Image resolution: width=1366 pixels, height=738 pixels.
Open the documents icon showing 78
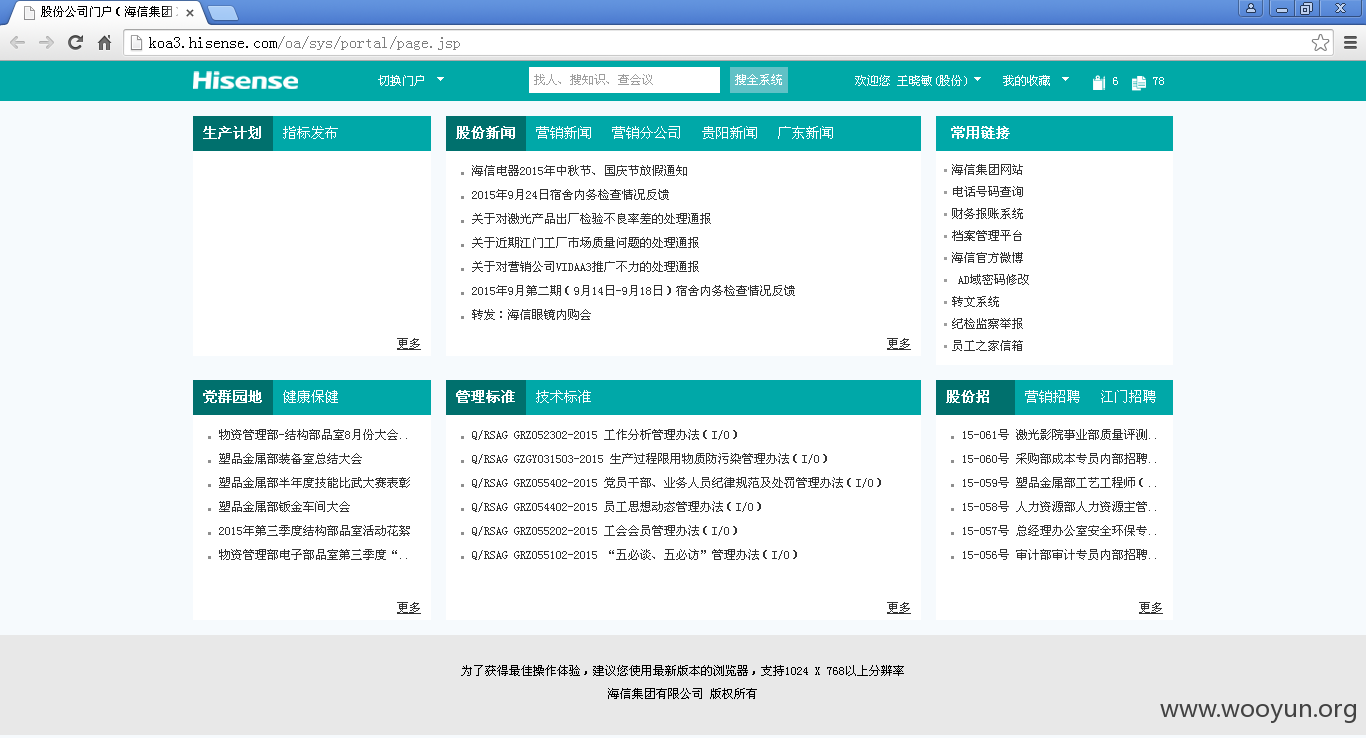(1138, 82)
